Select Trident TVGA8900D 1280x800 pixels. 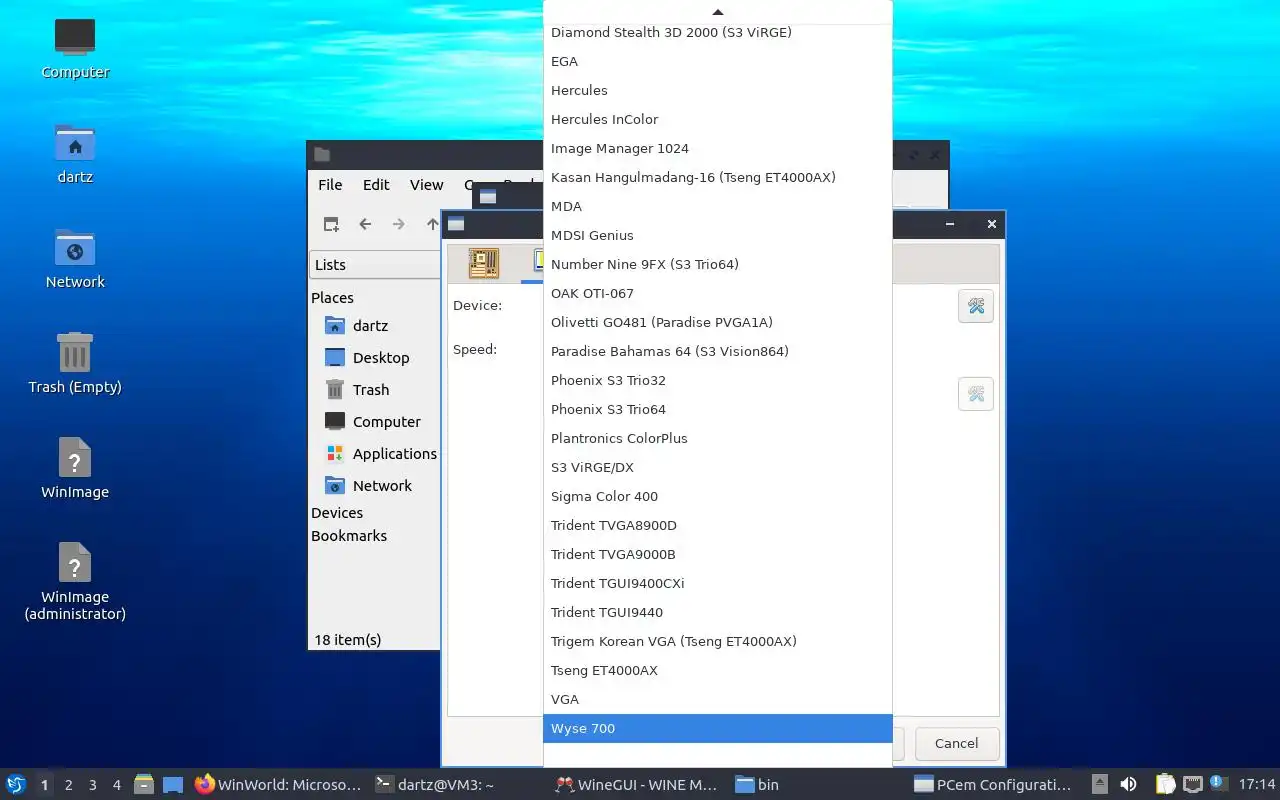point(718,525)
